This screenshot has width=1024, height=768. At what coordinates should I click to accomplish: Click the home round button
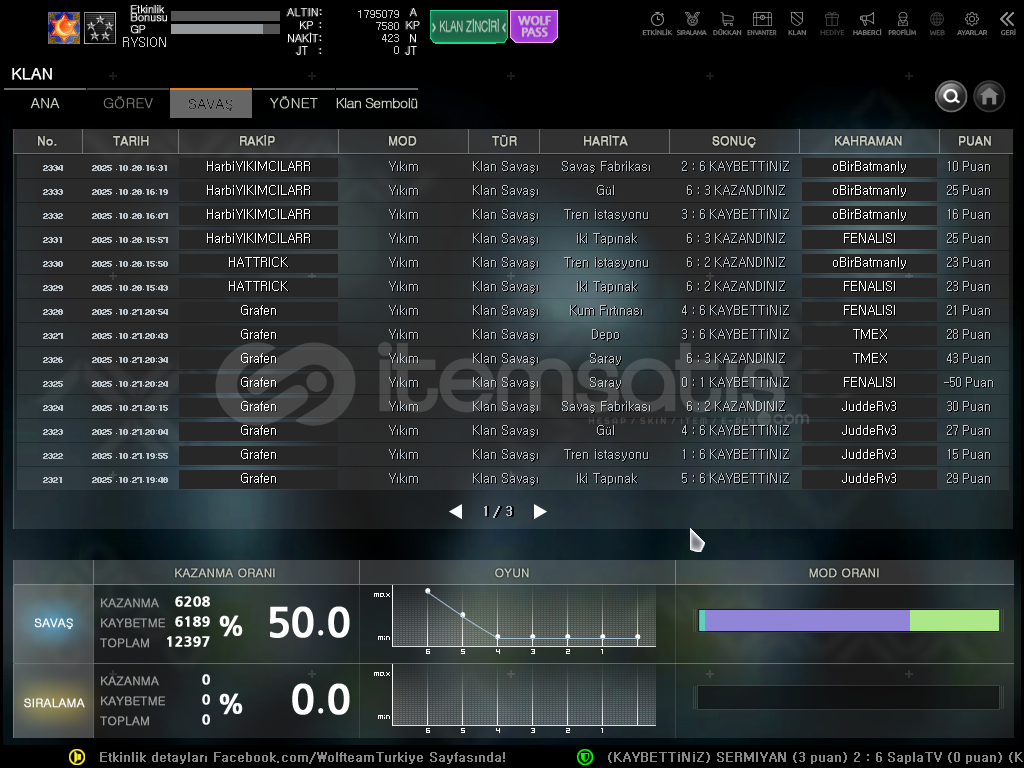[989, 96]
